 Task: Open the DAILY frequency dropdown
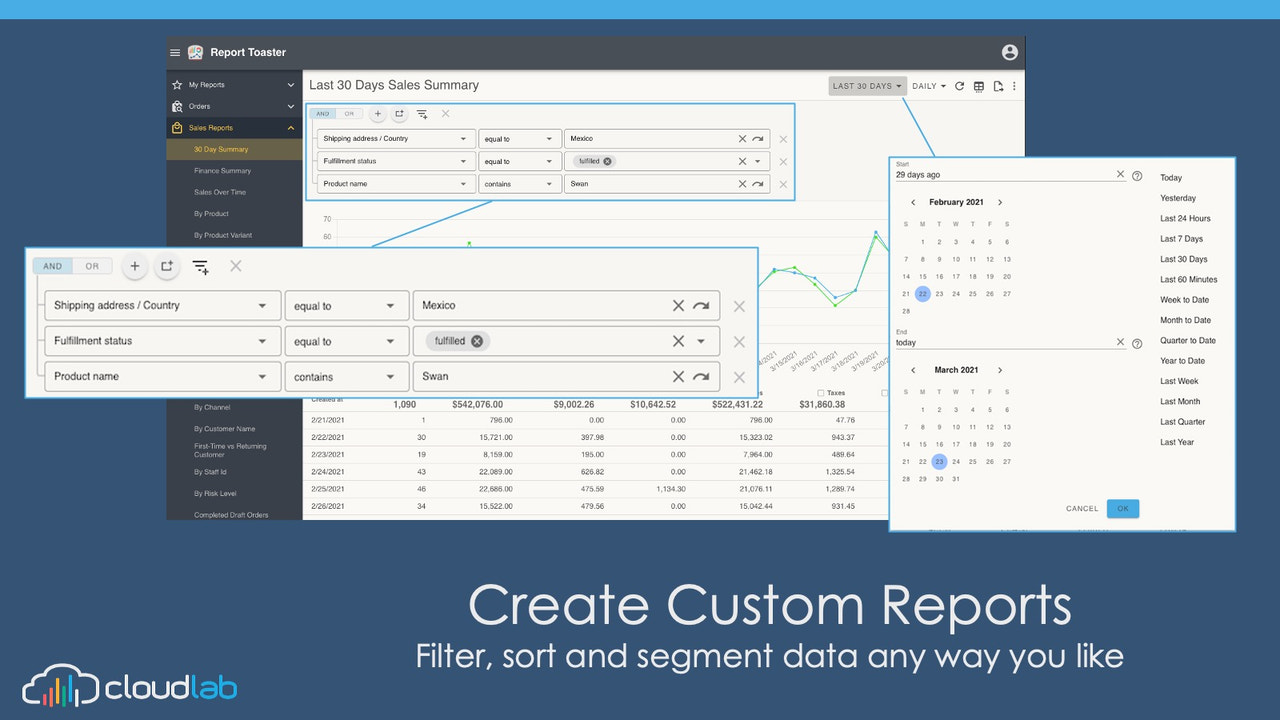click(x=927, y=86)
